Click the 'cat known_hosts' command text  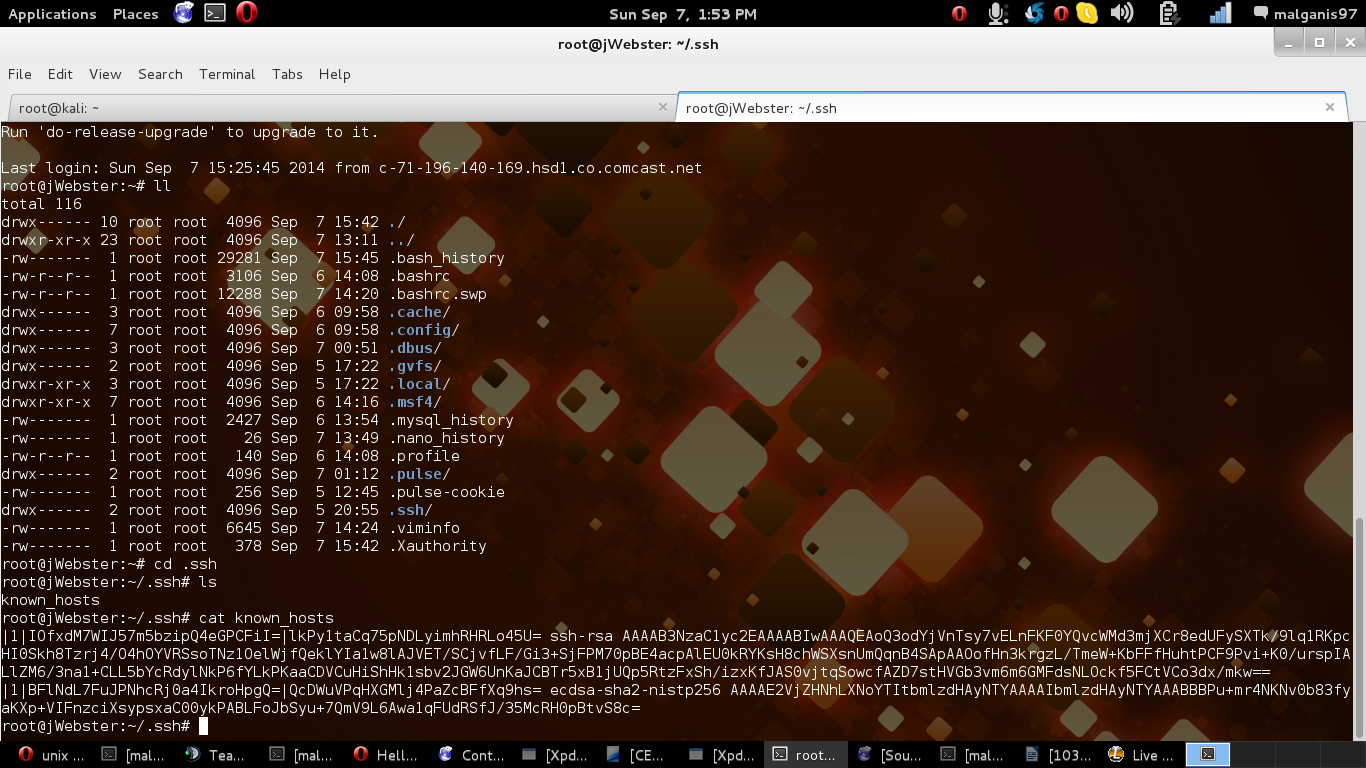[x=266, y=618]
